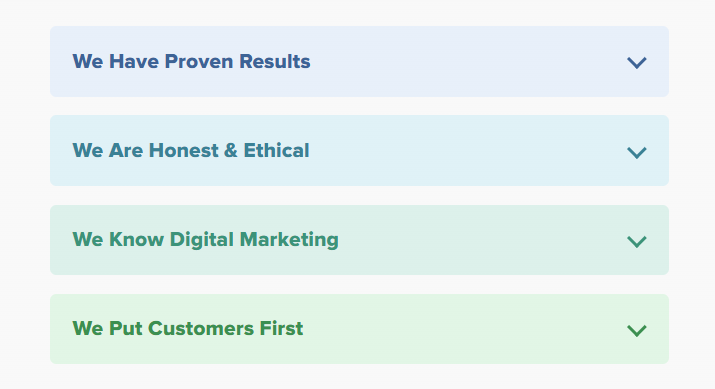Select the We Put Customers First title
The height and width of the screenshot is (389, 715).
(x=188, y=329)
